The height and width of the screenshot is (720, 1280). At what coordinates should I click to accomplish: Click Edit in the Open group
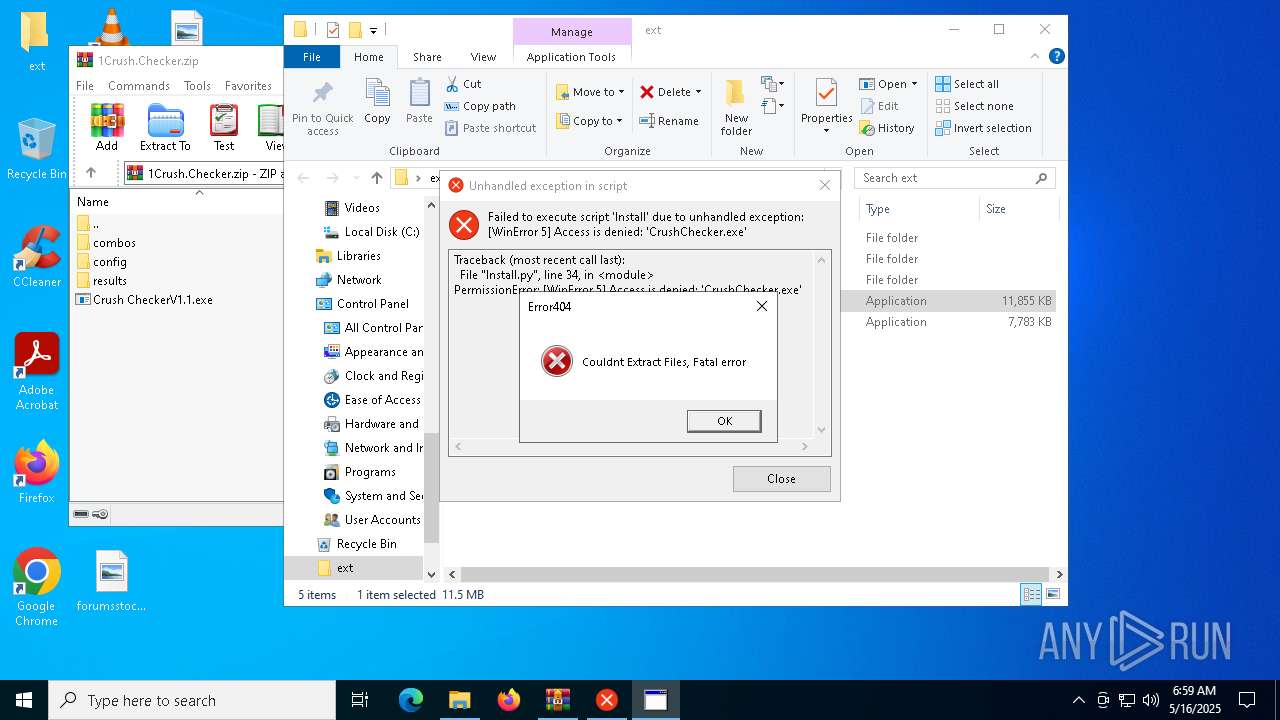pyautogui.click(x=879, y=106)
